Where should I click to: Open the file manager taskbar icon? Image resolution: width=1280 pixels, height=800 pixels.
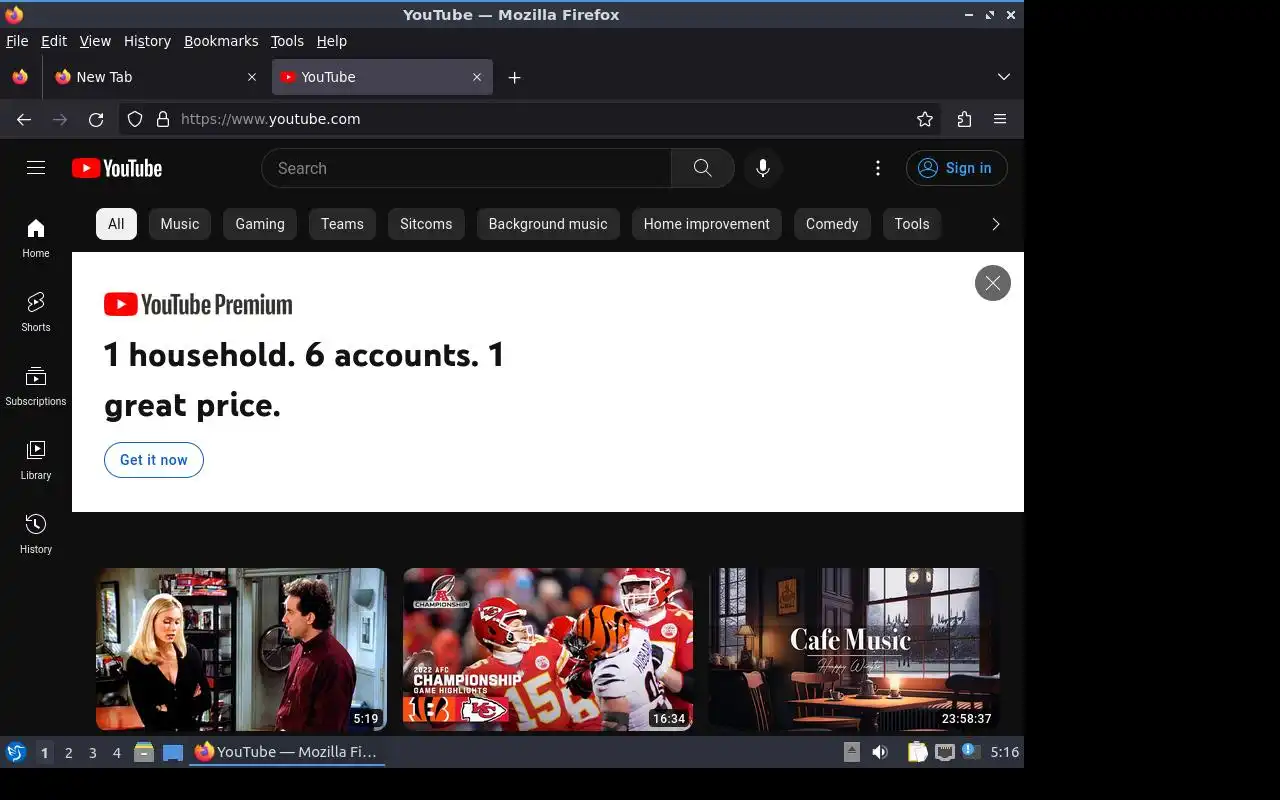pos(144,752)
